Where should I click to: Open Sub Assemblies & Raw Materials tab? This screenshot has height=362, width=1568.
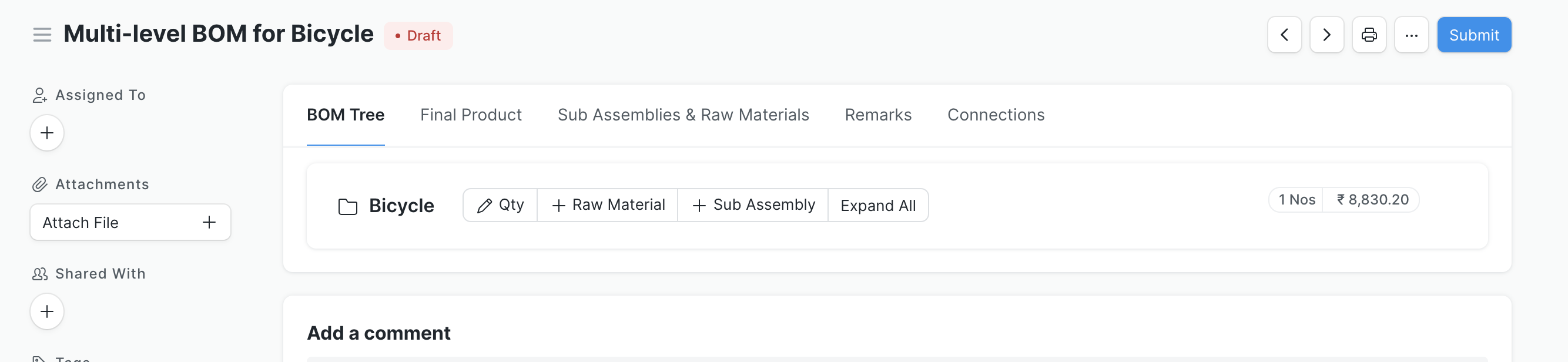click(x=683, y=115)
